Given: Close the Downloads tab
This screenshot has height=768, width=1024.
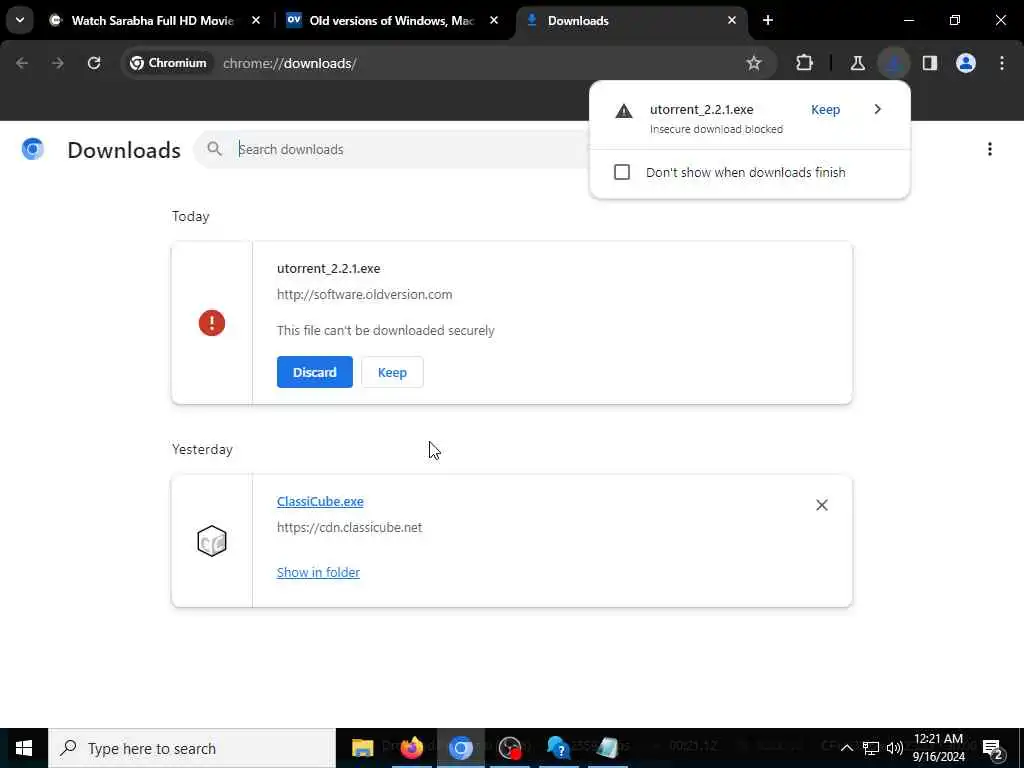Looking at the screenshot, I should 731,21.
